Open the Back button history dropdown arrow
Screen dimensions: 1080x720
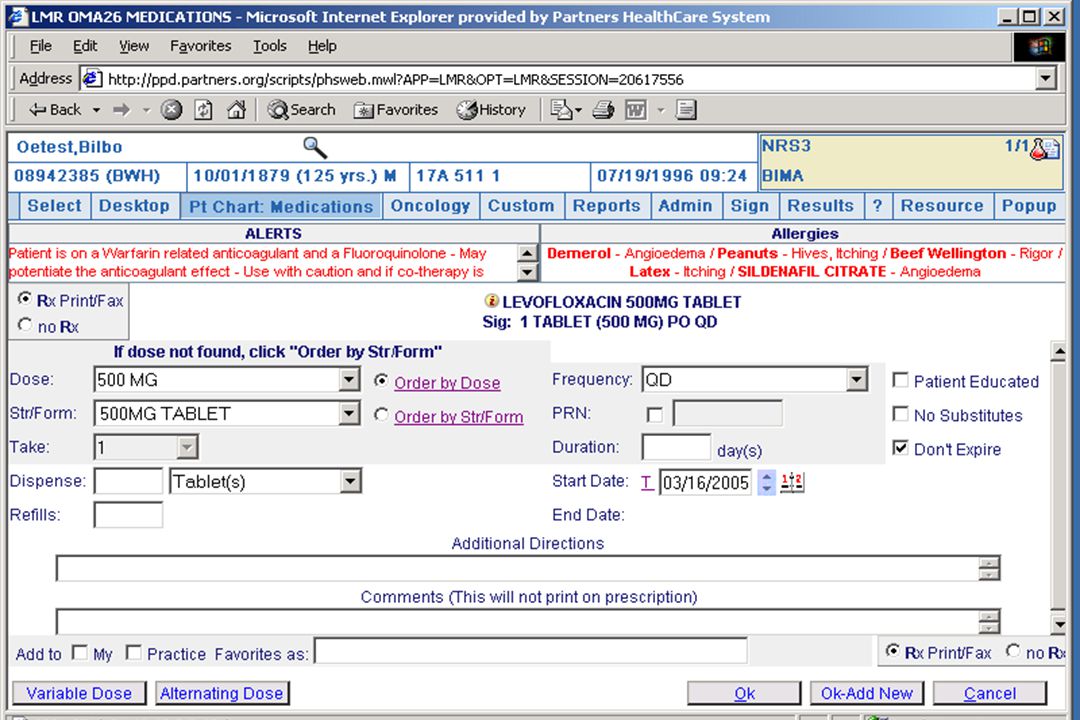[96, 110]
